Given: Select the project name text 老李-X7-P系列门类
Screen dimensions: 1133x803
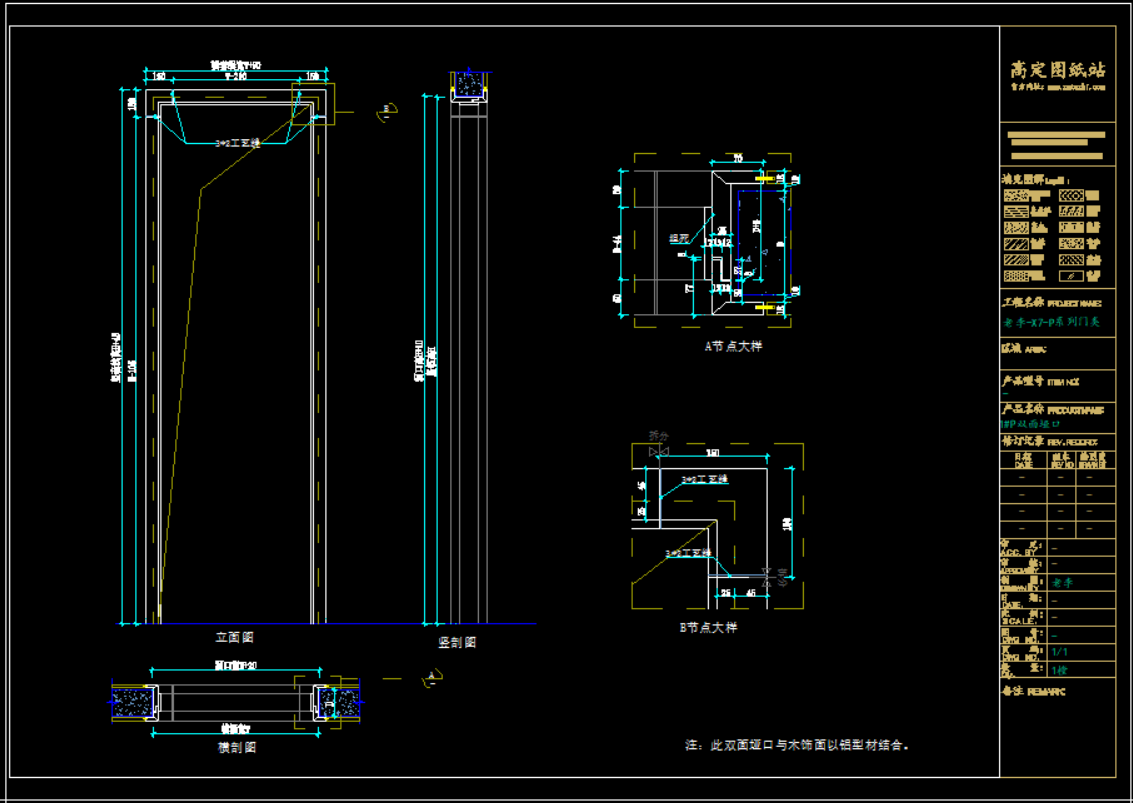Looking at the screenshot, I should point(1050,324).
